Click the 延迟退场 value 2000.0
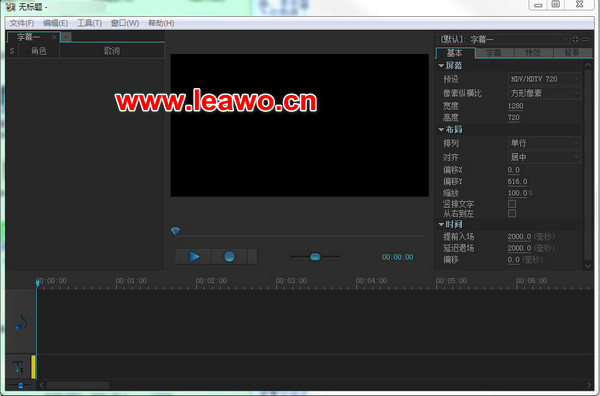The image size is (600, 396). tap(519, 248)
